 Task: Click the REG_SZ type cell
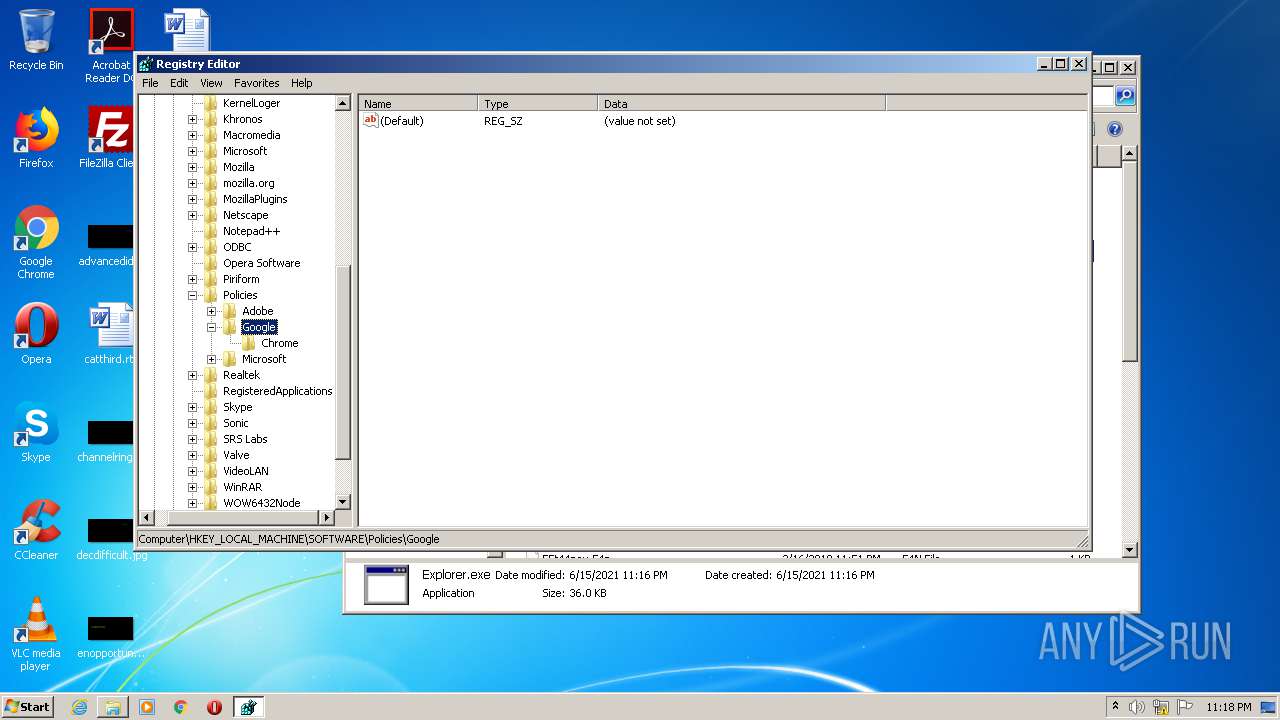click(503, 121)
